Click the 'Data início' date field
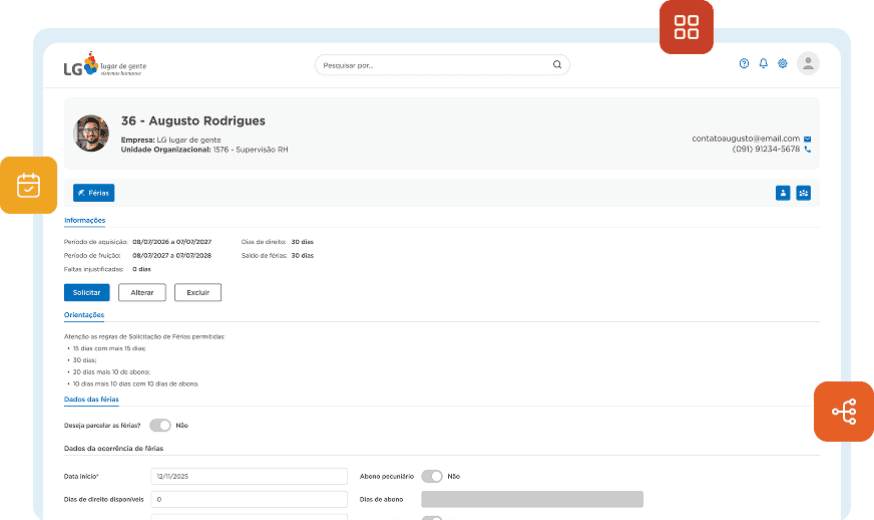Image resolution: width=874 pixels, height=520 pixels. pyautogui.click(x=249, y=476)
